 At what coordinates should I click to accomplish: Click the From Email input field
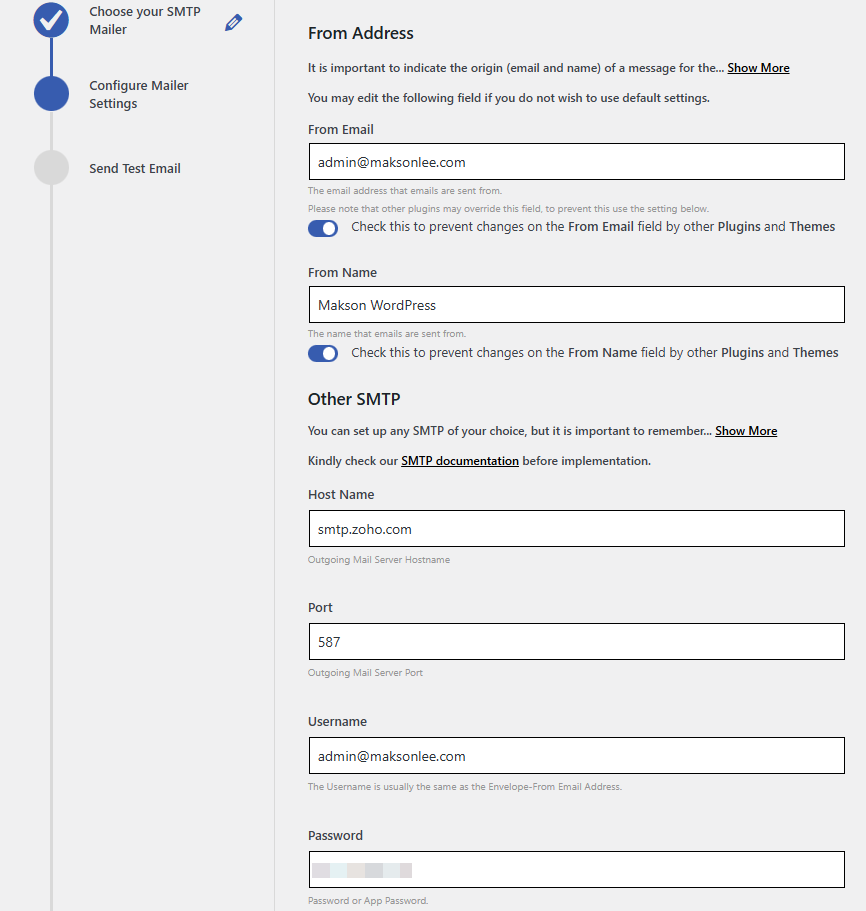pyautogui.click(x=576, y=162)
